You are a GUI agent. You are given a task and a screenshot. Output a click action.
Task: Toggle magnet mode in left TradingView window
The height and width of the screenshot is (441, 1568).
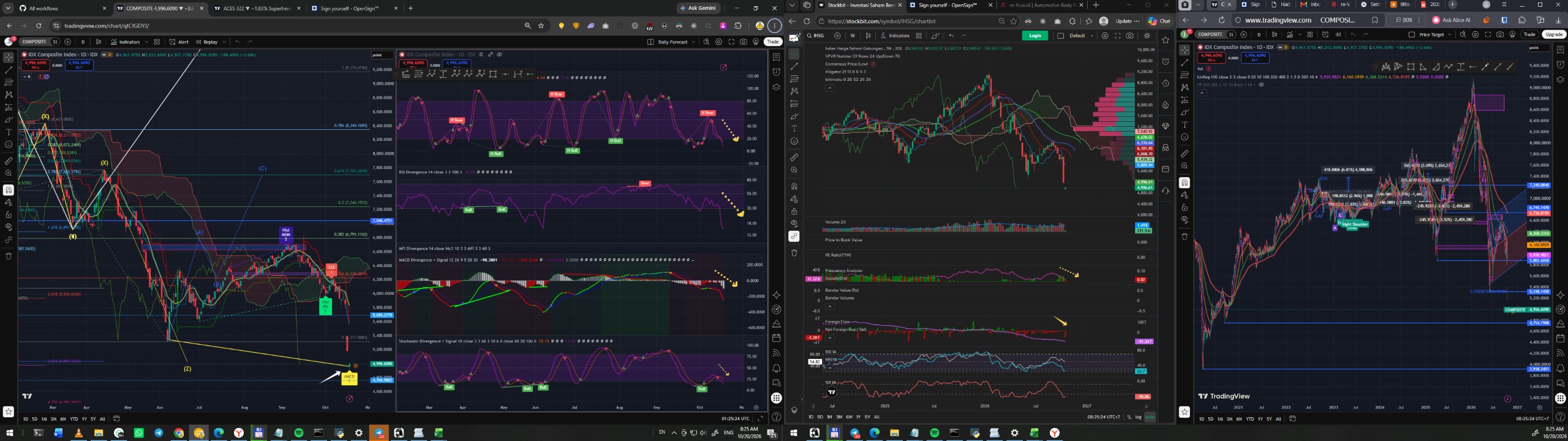9,190
